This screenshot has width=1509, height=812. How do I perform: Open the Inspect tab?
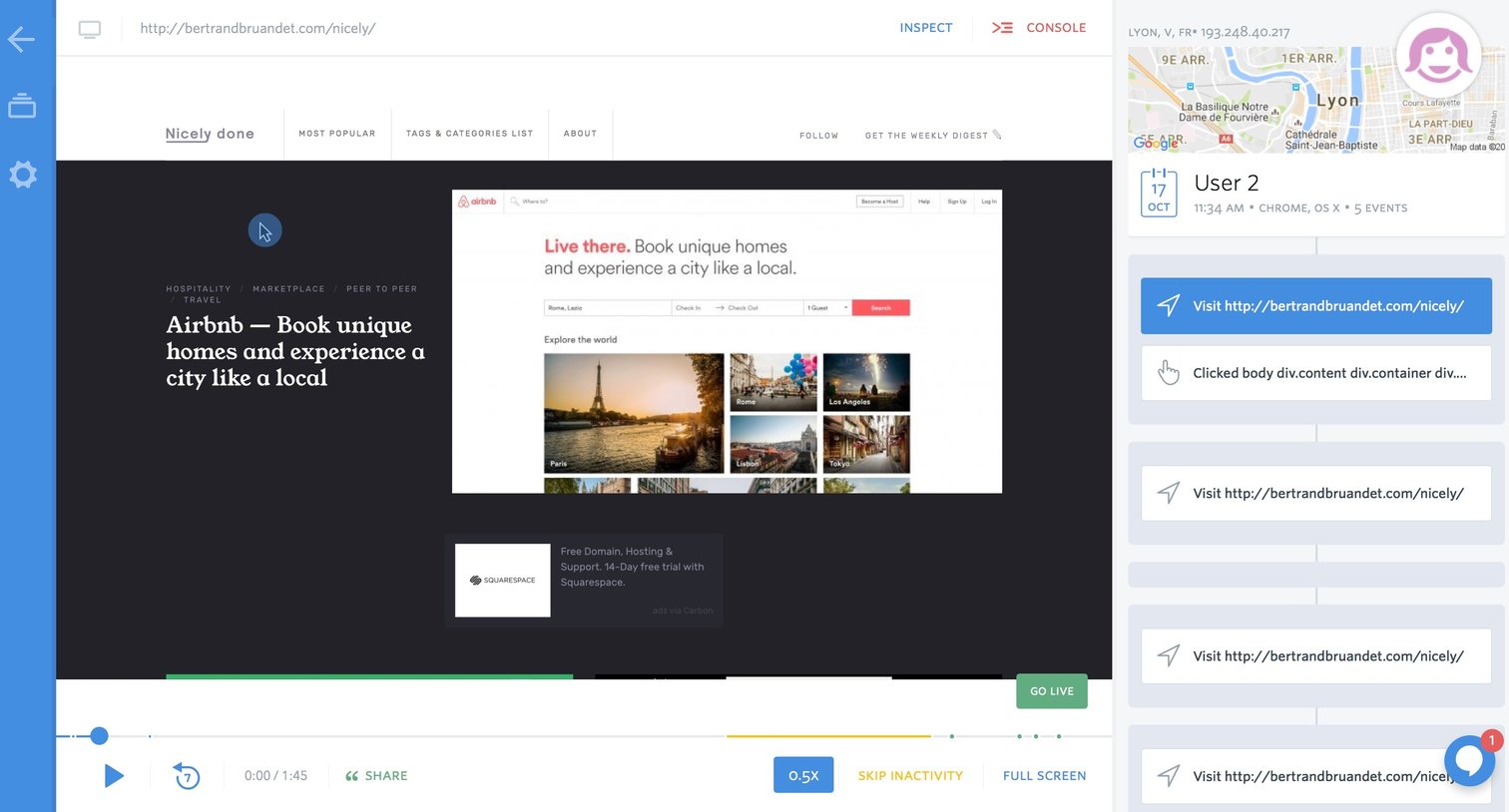pyautogui.click(x=926, y=28)
